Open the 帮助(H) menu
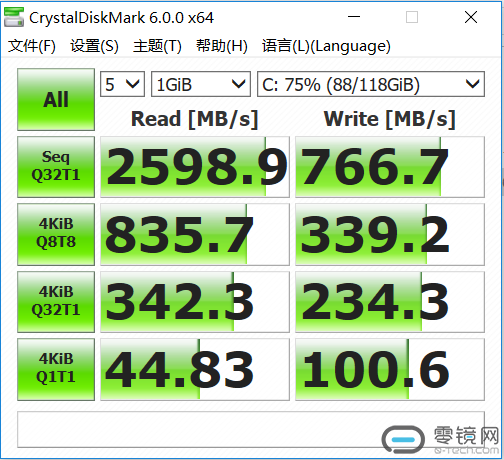Screen dimensions: 504x460 click(x=222, y=46)
